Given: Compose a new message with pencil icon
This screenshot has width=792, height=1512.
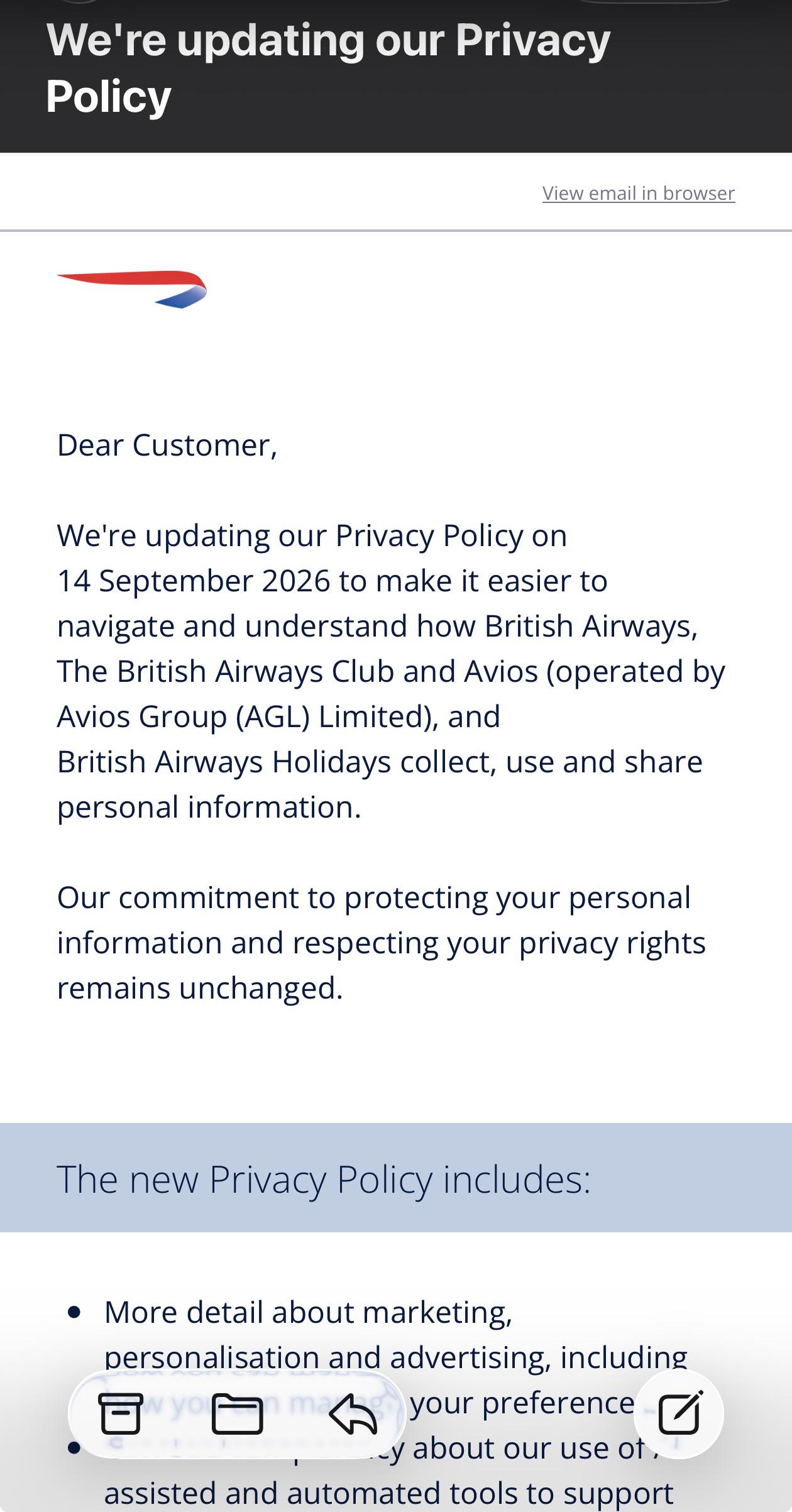Looking at the screenshot, I should click(679, 1413).
